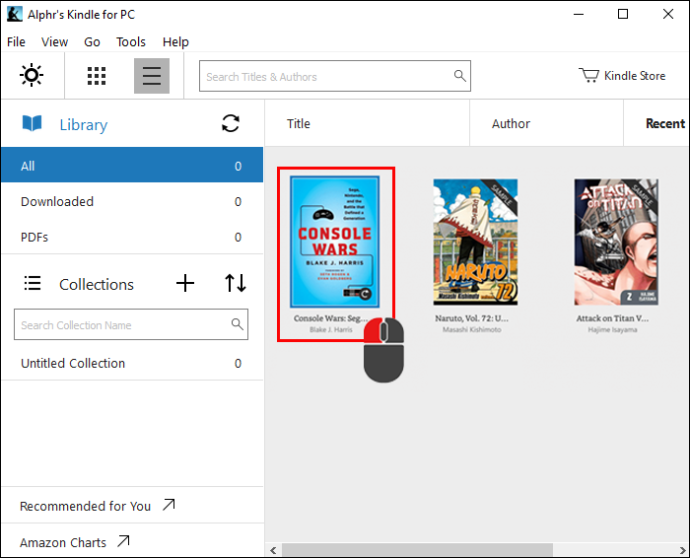
Task: Open the Untitled Collection
Action: [132, 363]
